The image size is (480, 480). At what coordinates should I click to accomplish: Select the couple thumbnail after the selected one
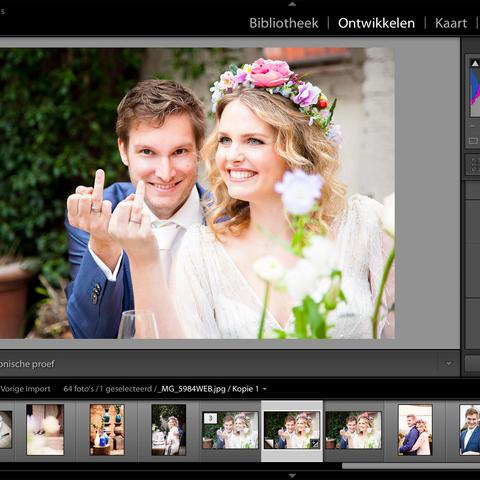click(353, 430)
